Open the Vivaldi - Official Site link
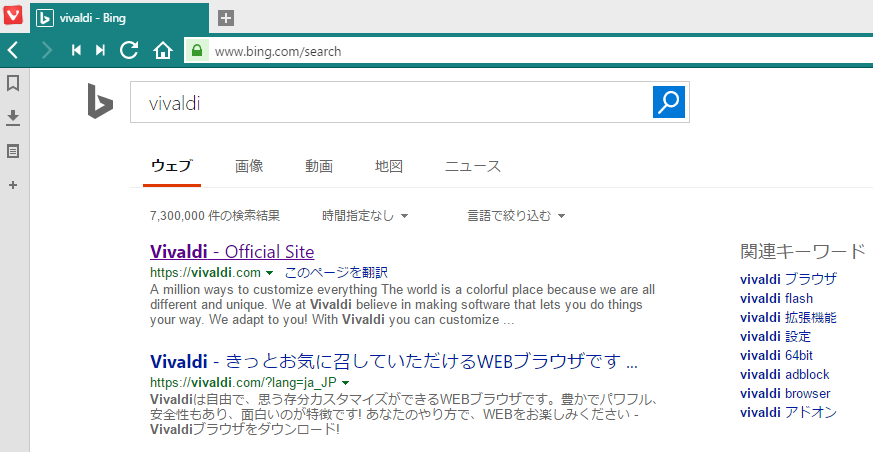Image resolution: width=873 pixels, height=452 pixels. (232, 252)
